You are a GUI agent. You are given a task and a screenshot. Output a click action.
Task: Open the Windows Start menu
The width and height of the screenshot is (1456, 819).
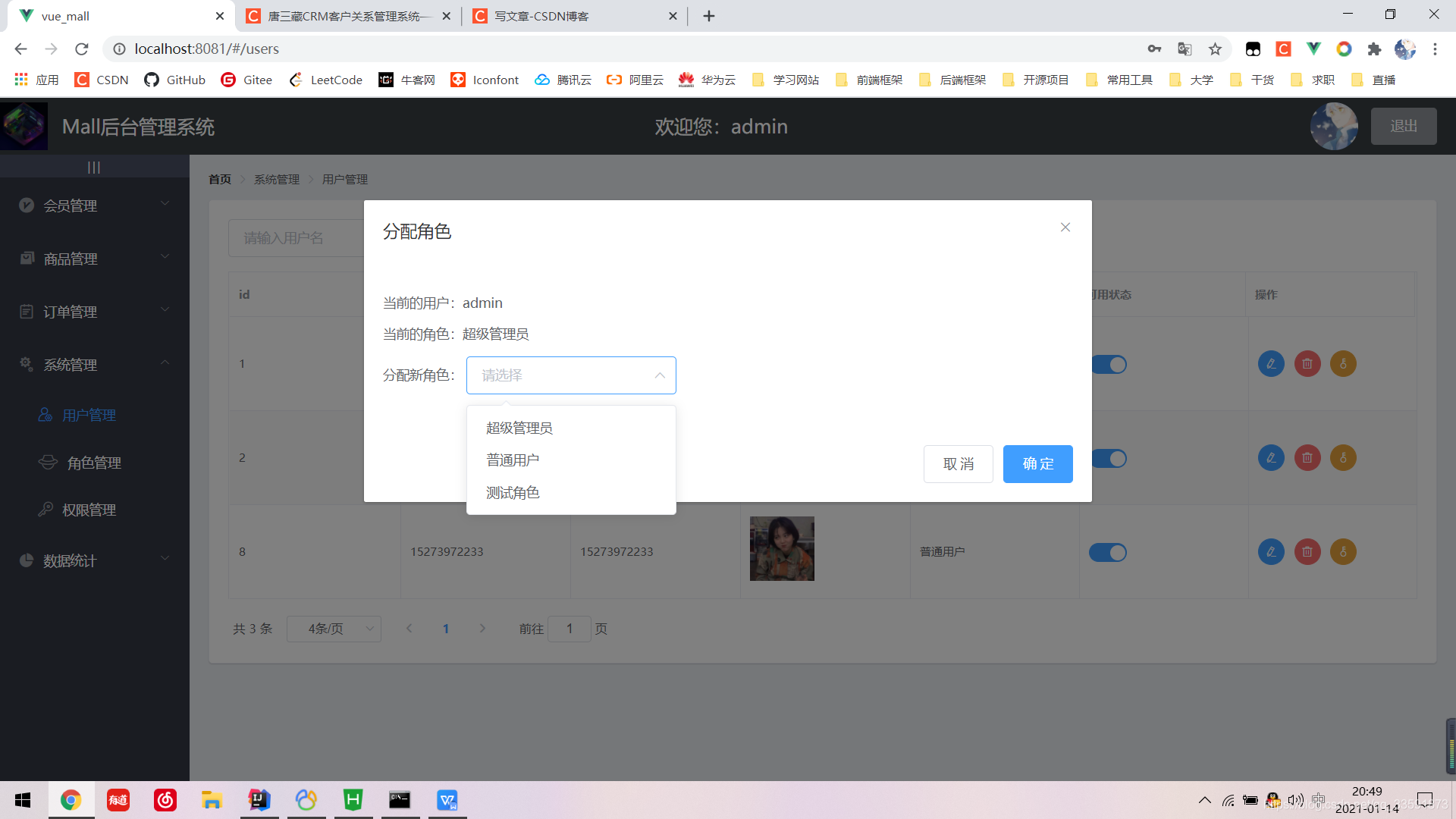[x=23, y=800]
